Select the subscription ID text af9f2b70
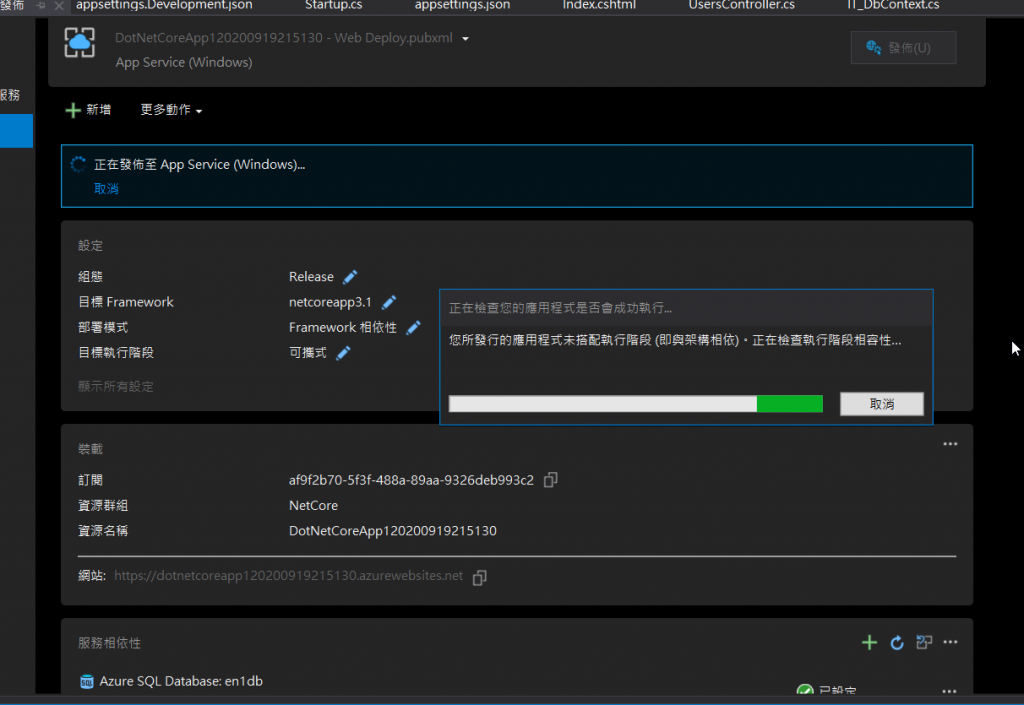This screenshot has height=705, width=1024. click(411, 480)
